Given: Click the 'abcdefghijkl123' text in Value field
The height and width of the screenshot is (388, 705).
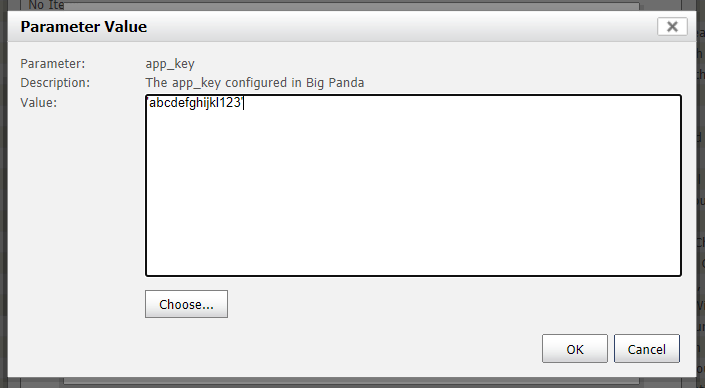Looking at the screenshot, I should pos(195,103).
